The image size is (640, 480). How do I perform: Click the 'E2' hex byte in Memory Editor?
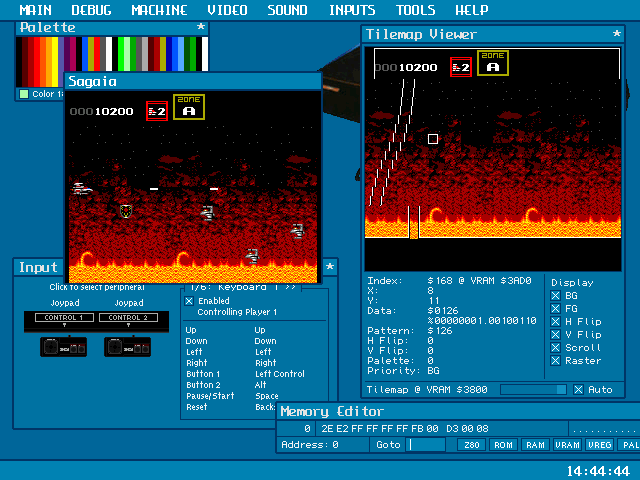[x=342, y=429]
